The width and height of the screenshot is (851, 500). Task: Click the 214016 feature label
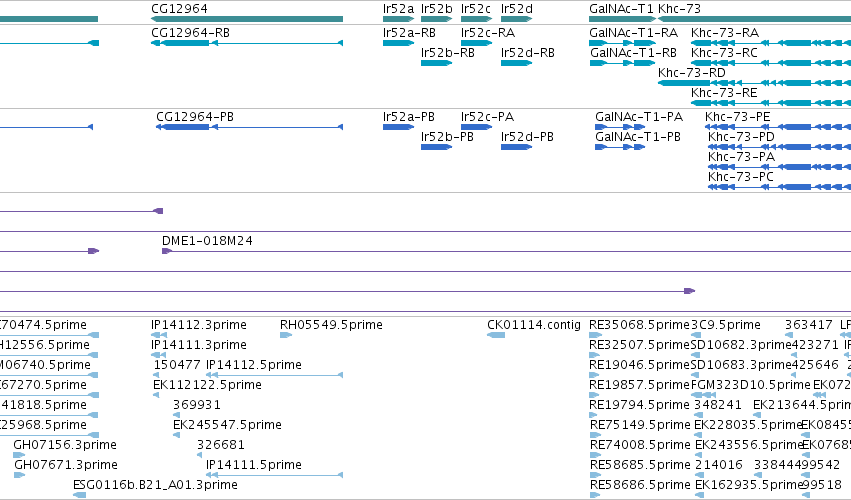tap(719, 465)
